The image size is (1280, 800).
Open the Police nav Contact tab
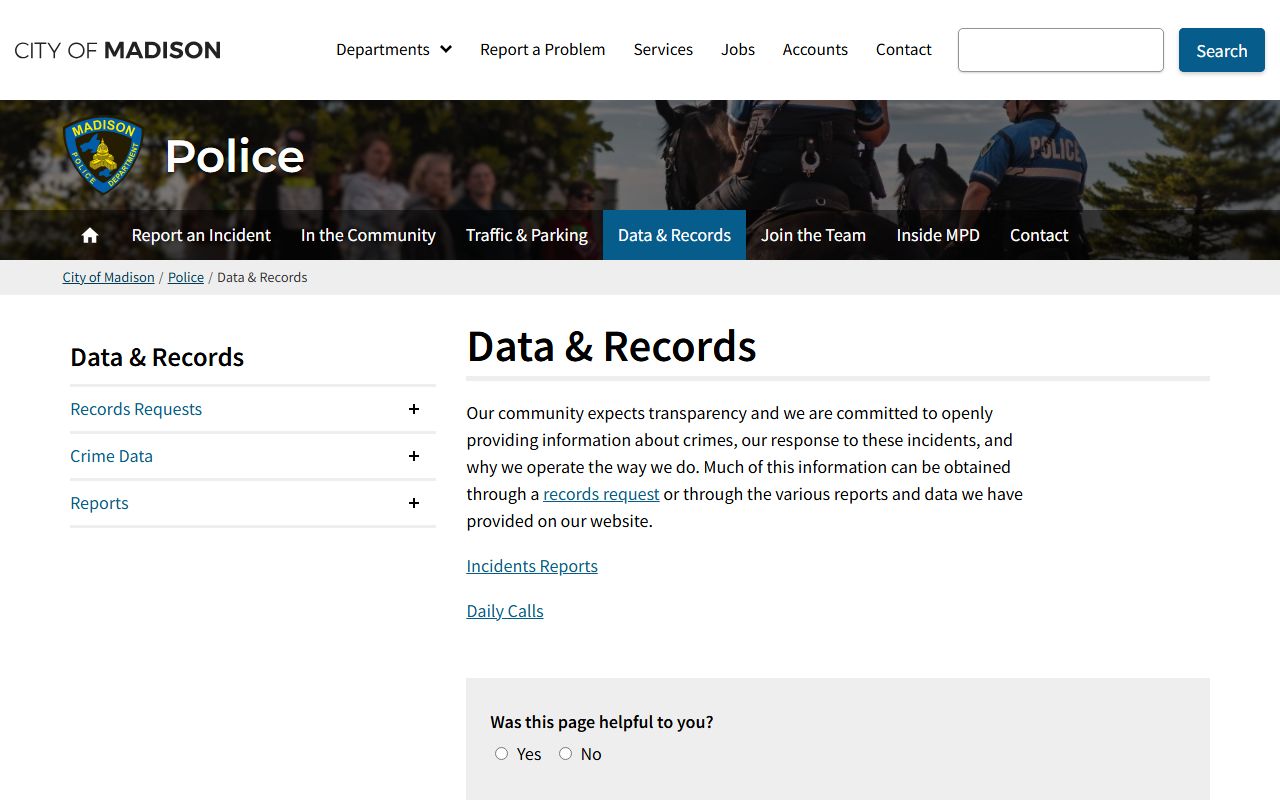pos(1039,235)
